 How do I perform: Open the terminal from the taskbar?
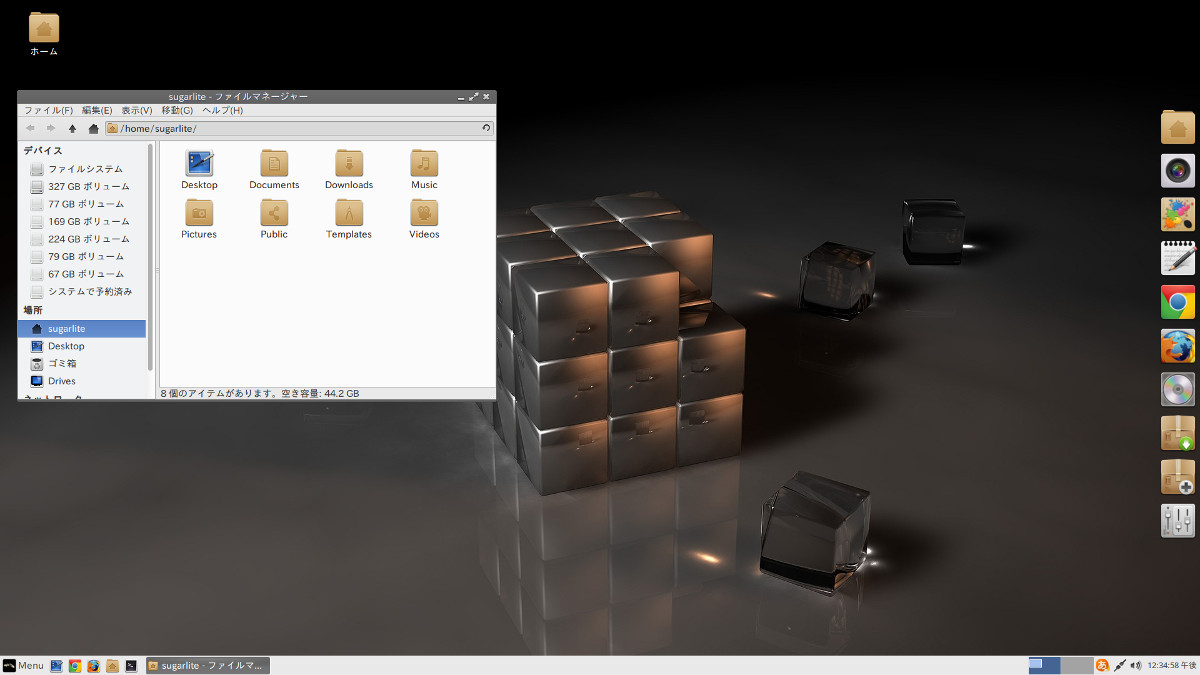click(x=131, y=665)
